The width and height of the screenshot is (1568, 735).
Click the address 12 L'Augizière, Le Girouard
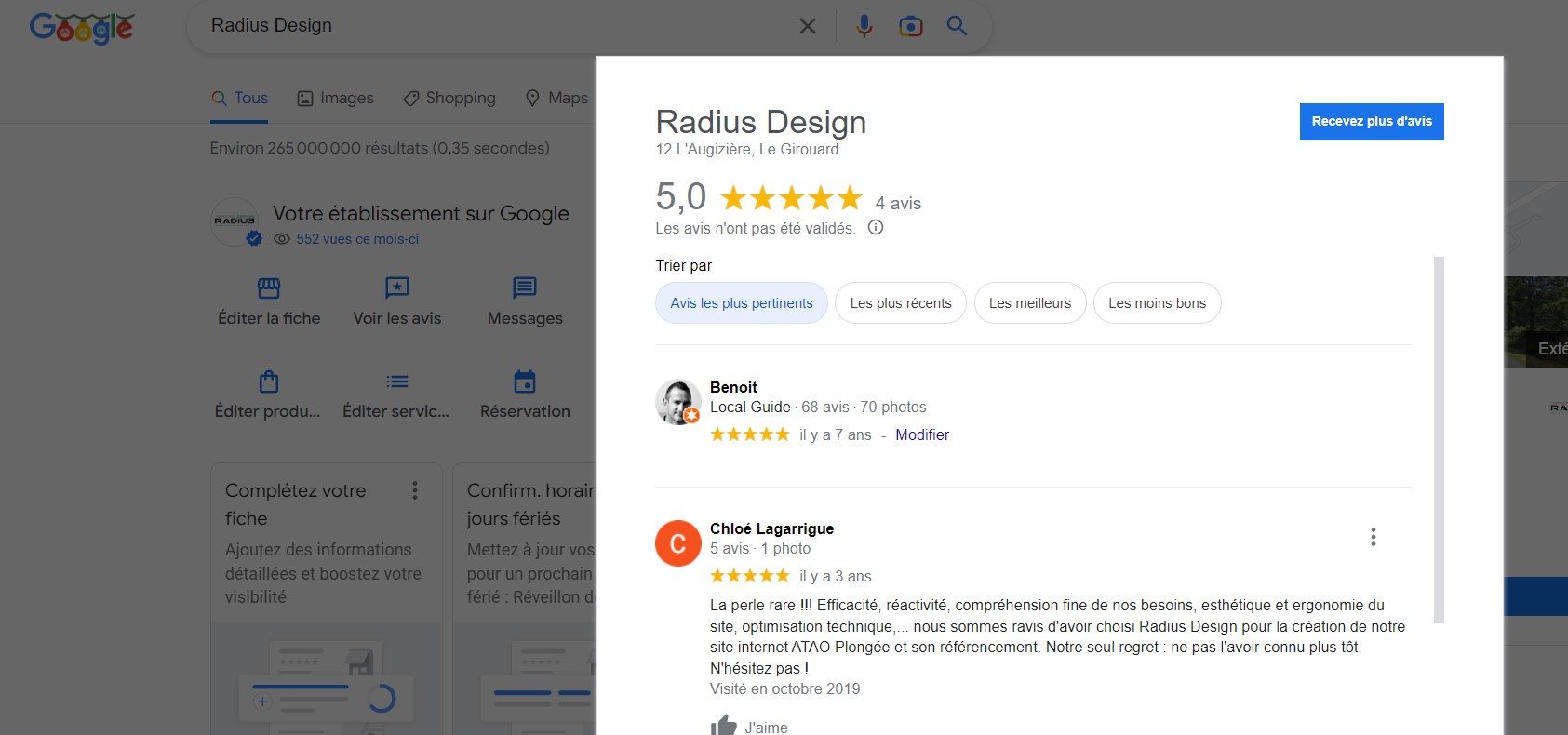pyautogui.click(x=747, y=149)
